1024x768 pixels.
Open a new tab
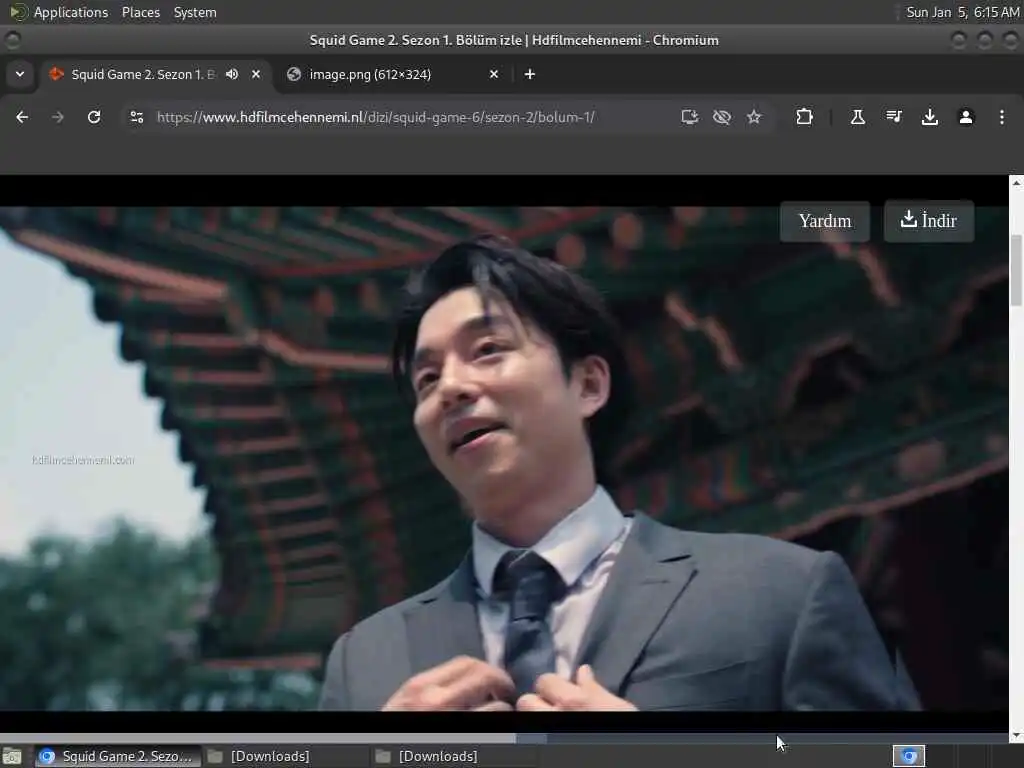[x=530, y=74]
